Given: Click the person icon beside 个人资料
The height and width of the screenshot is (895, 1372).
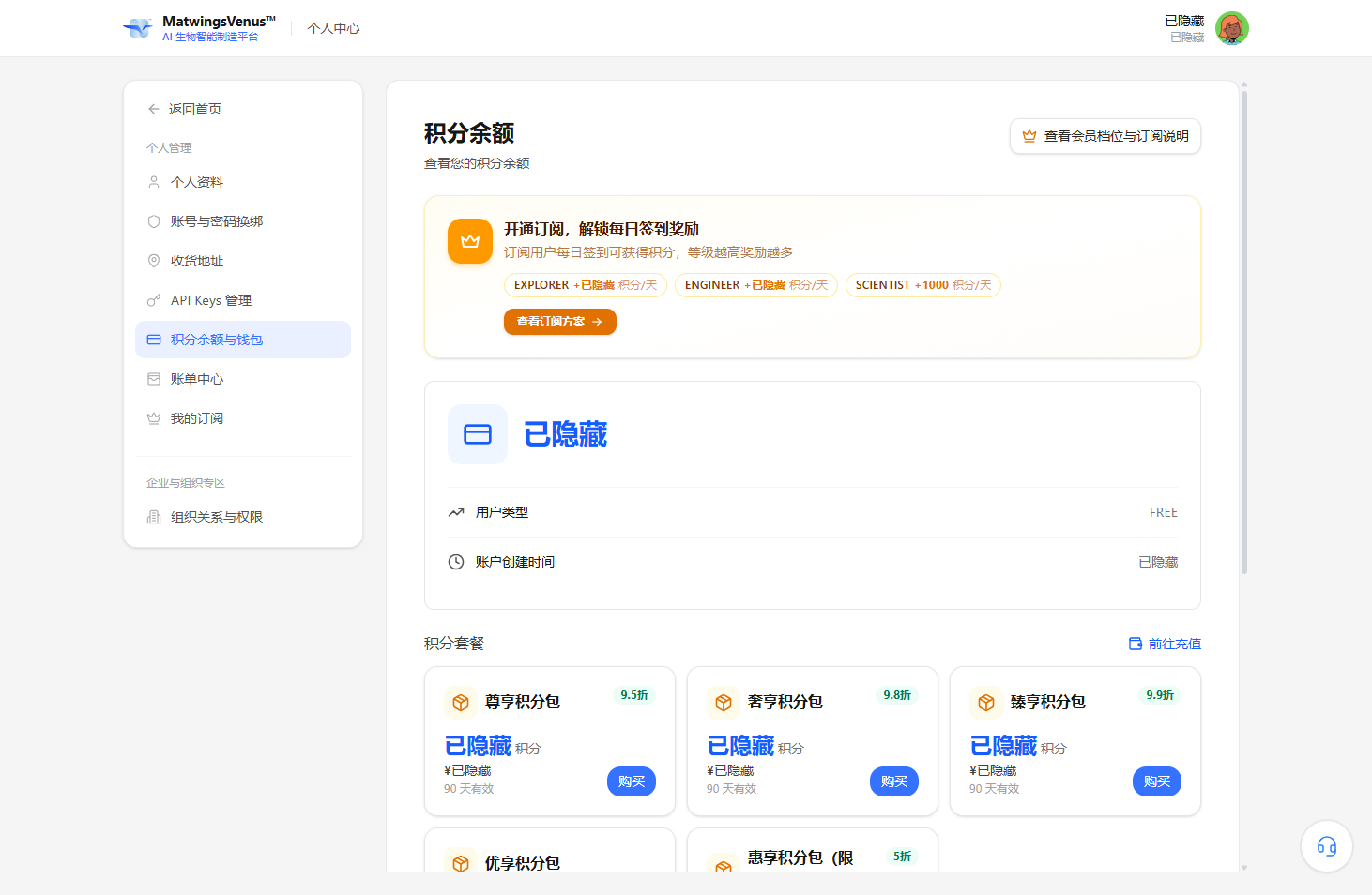Looking at the screenshot, I should tap(154, 182).
